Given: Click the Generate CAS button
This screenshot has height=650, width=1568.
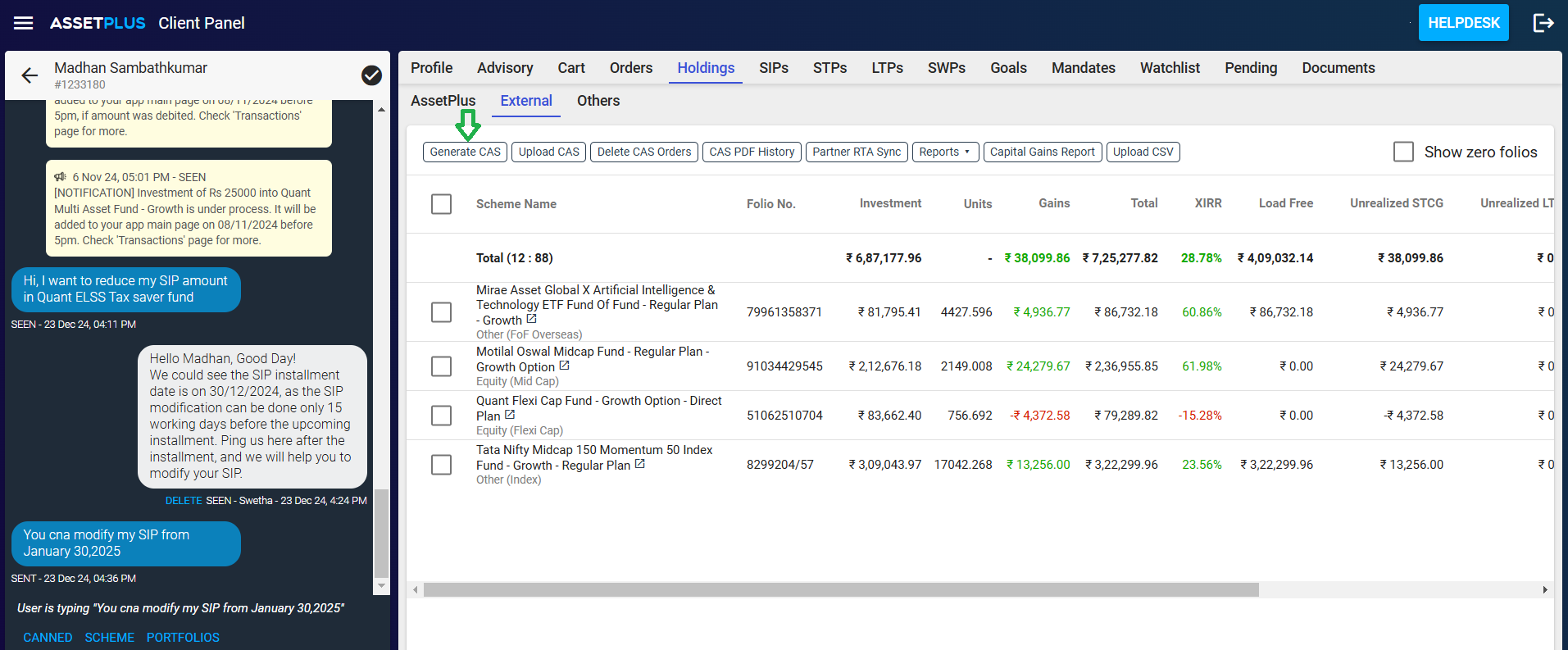Looking at the screenshot, I should pyautogui.click(x=465, y=152).
